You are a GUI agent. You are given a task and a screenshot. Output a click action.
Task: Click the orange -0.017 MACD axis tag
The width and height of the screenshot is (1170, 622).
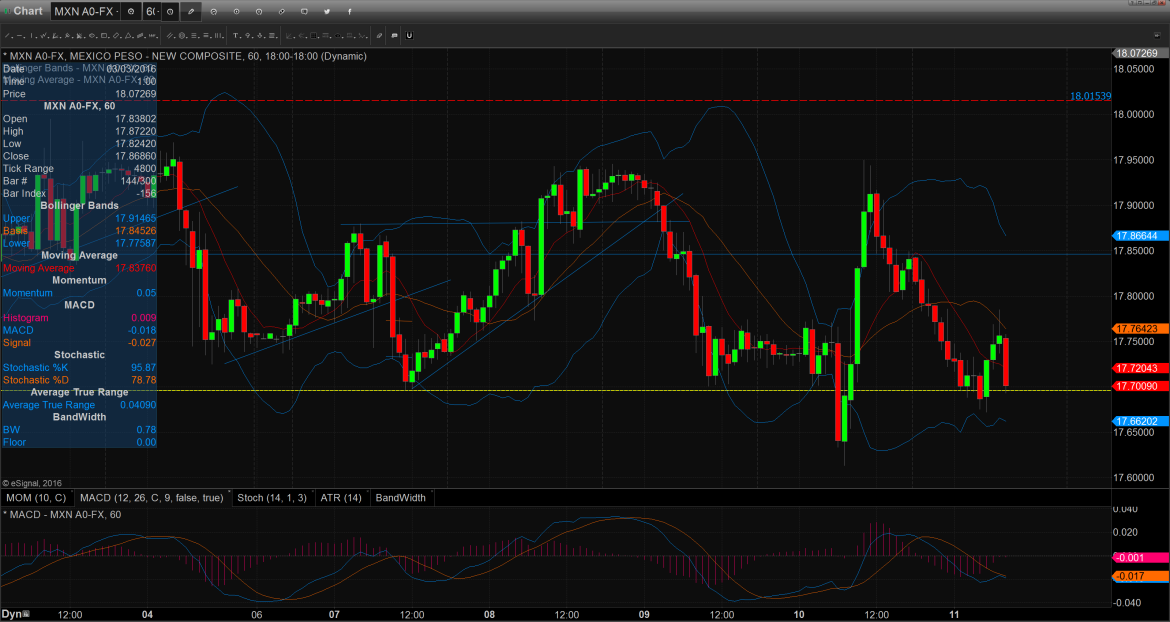coord(1140,576)
